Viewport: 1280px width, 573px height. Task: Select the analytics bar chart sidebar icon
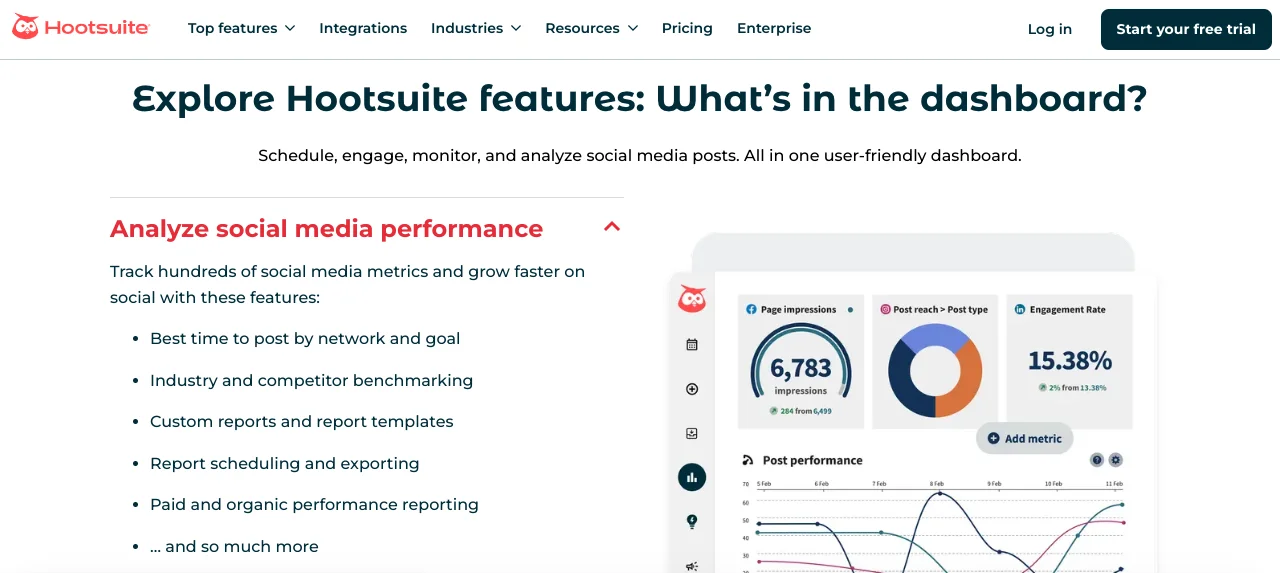[692, 477]
